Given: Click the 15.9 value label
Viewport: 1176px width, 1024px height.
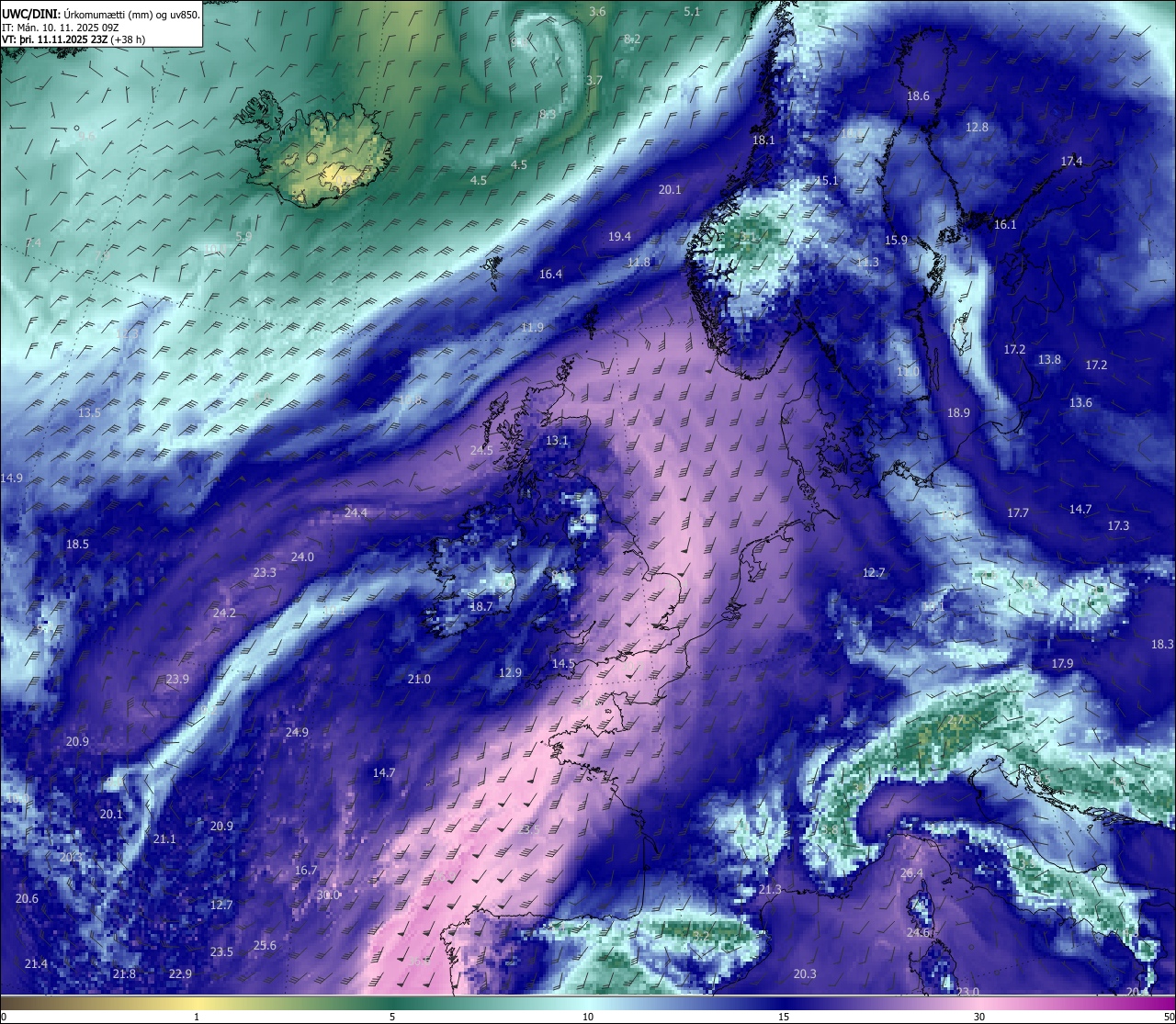Looking at the screenshot, I should click(896, 240).
